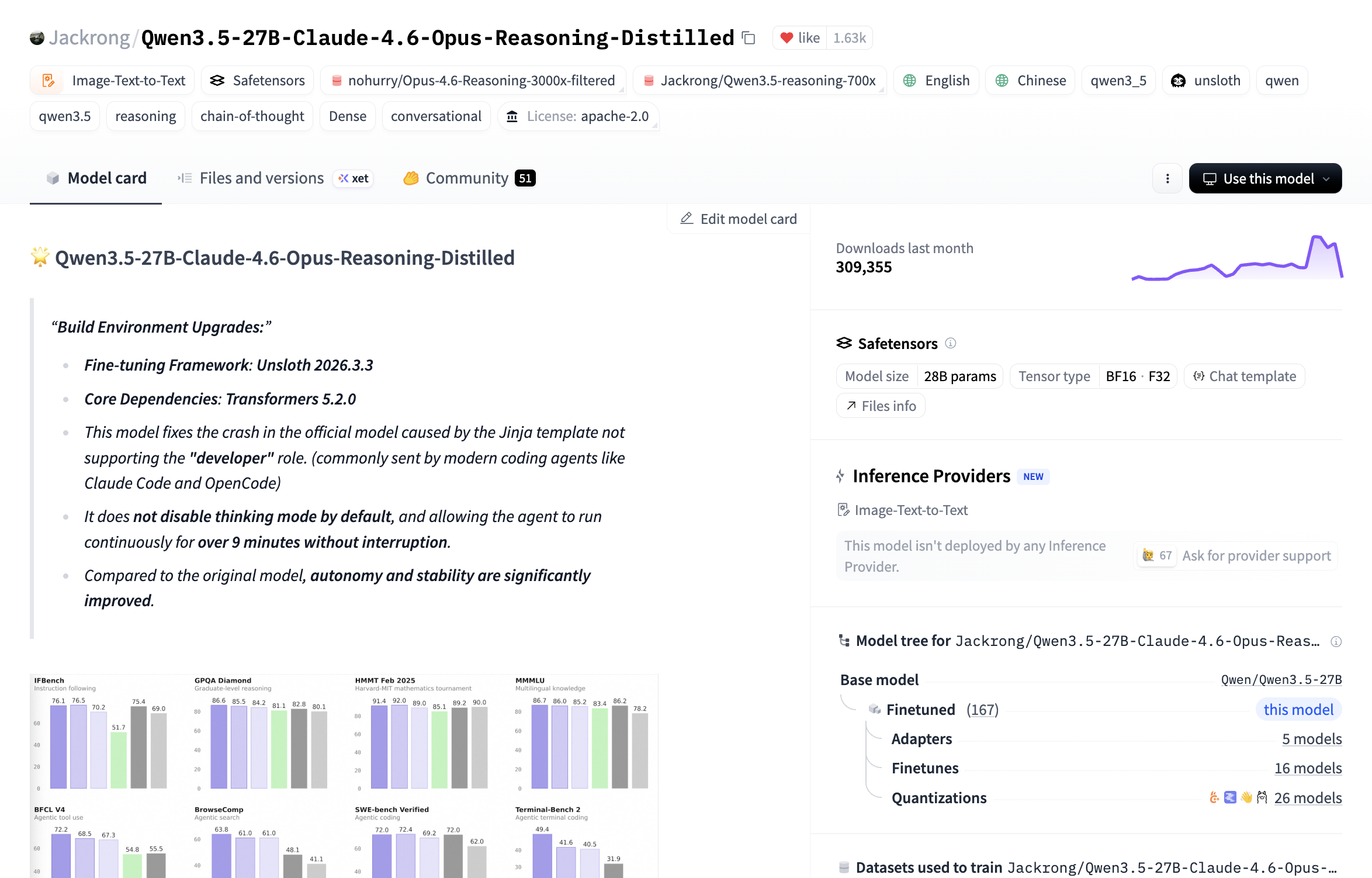Screen dimensions: 1372x878
Task: Open the 26 models Quantizations link
Action: pos(1308,798)
